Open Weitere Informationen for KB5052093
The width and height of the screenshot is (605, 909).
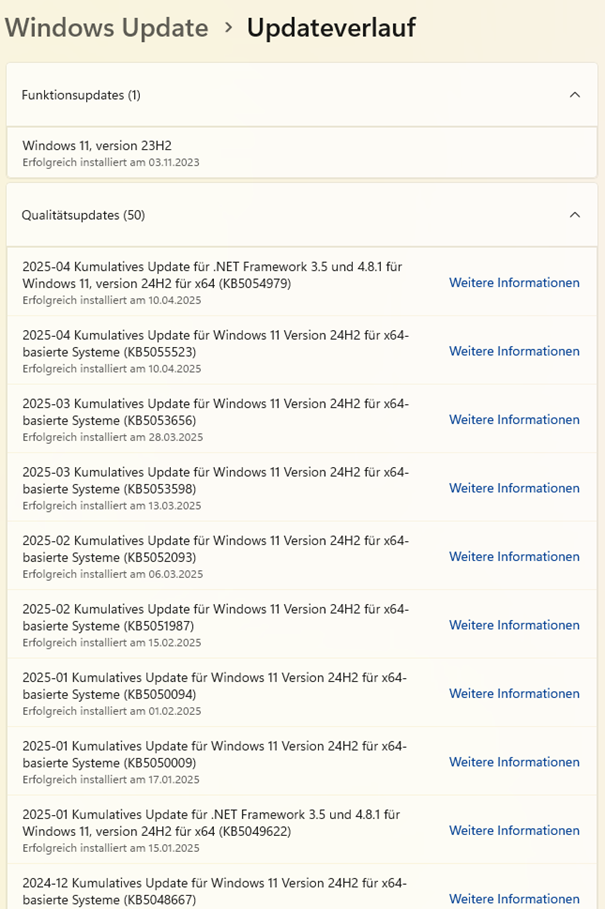(x=514, y=556)
